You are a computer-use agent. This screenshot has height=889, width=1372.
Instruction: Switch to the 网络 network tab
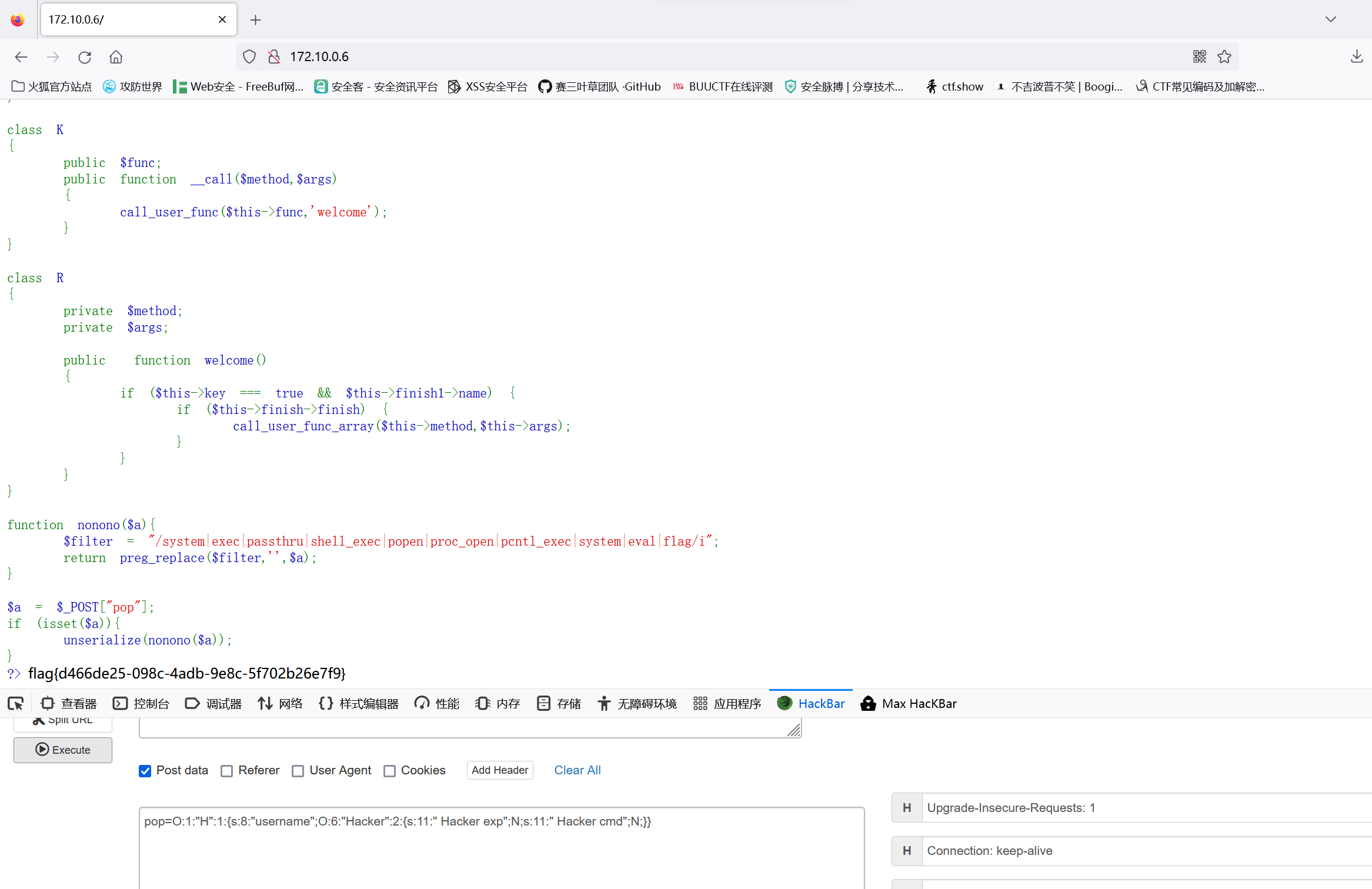281,703
